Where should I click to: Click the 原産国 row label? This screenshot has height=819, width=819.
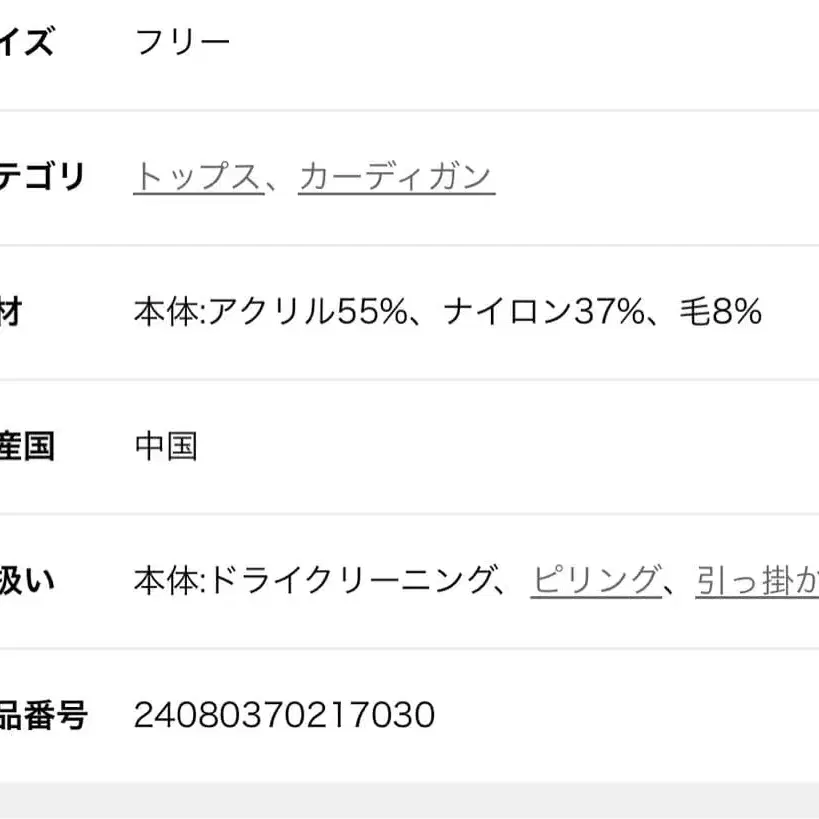tap(26, 446)
